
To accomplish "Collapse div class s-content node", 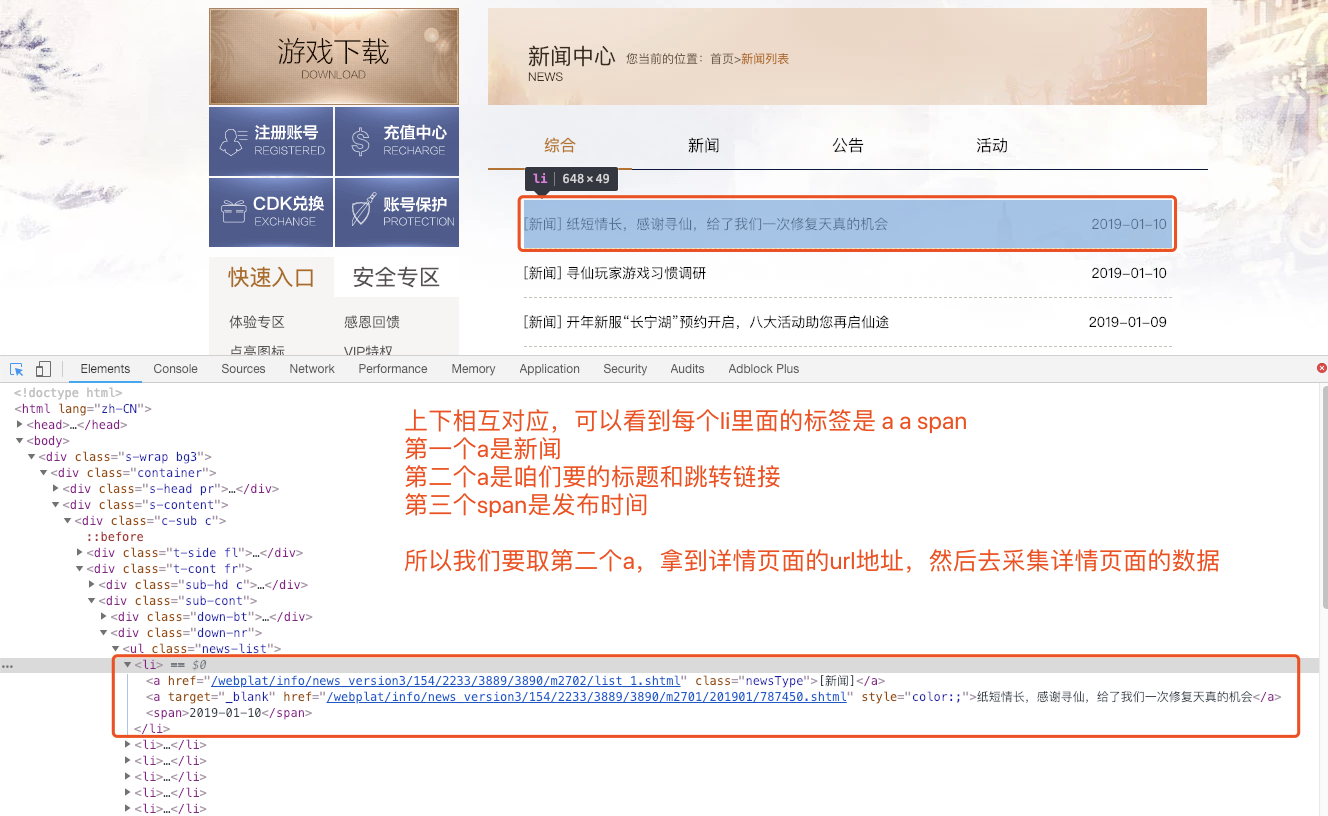I will point(56,505).
